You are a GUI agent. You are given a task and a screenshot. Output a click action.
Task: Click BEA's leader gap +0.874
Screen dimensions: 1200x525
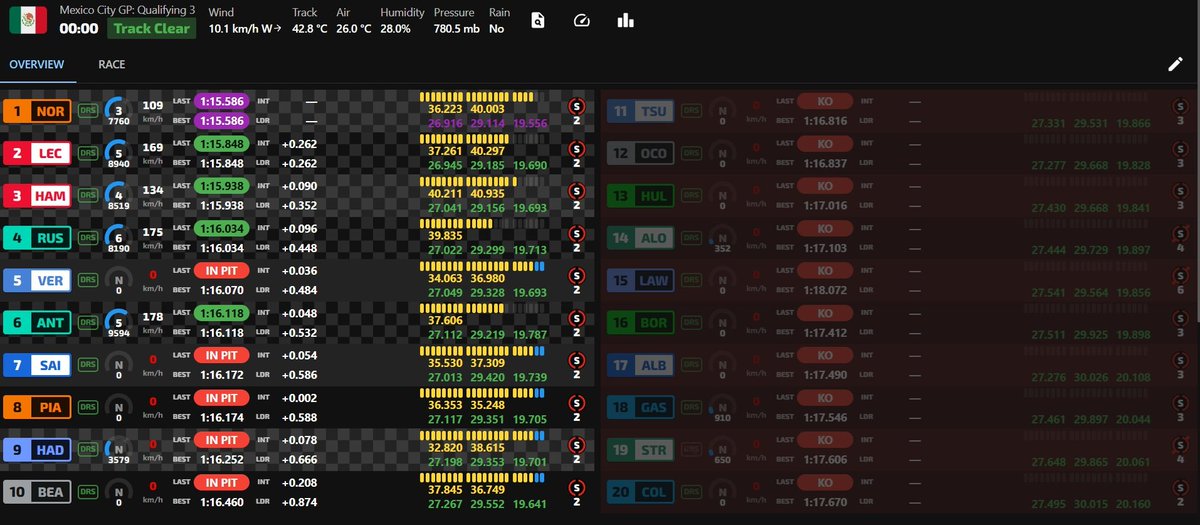point(300,501)
